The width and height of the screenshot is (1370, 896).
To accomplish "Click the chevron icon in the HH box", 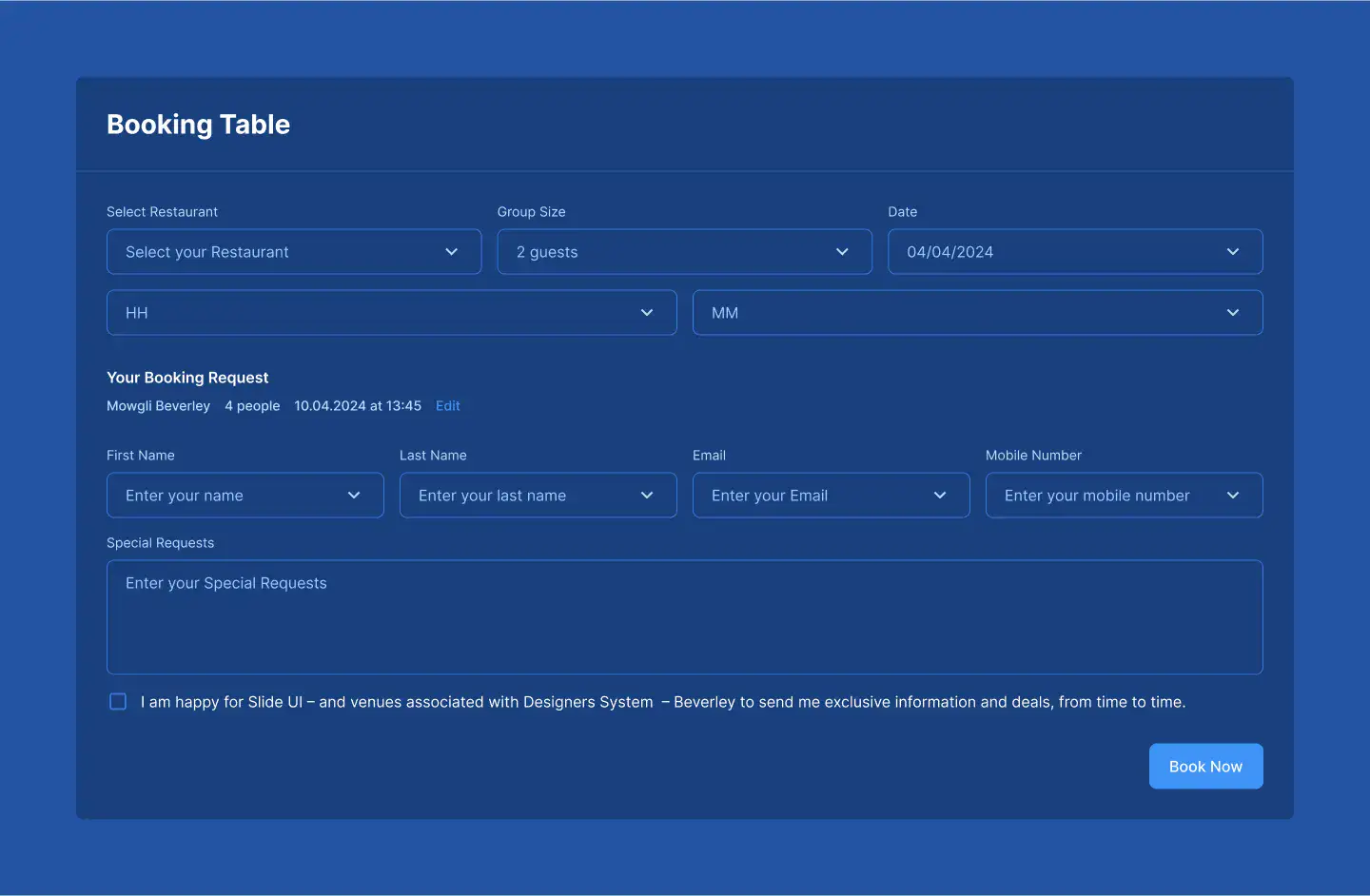I will tap(647, 313).
